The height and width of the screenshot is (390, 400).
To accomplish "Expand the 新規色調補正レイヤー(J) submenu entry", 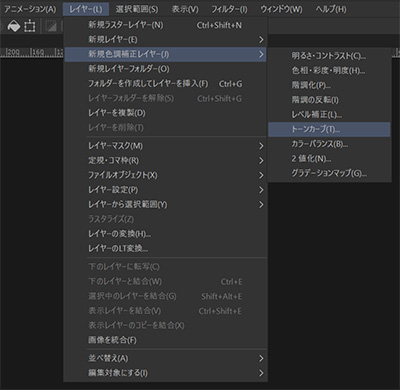I will 165,54.
